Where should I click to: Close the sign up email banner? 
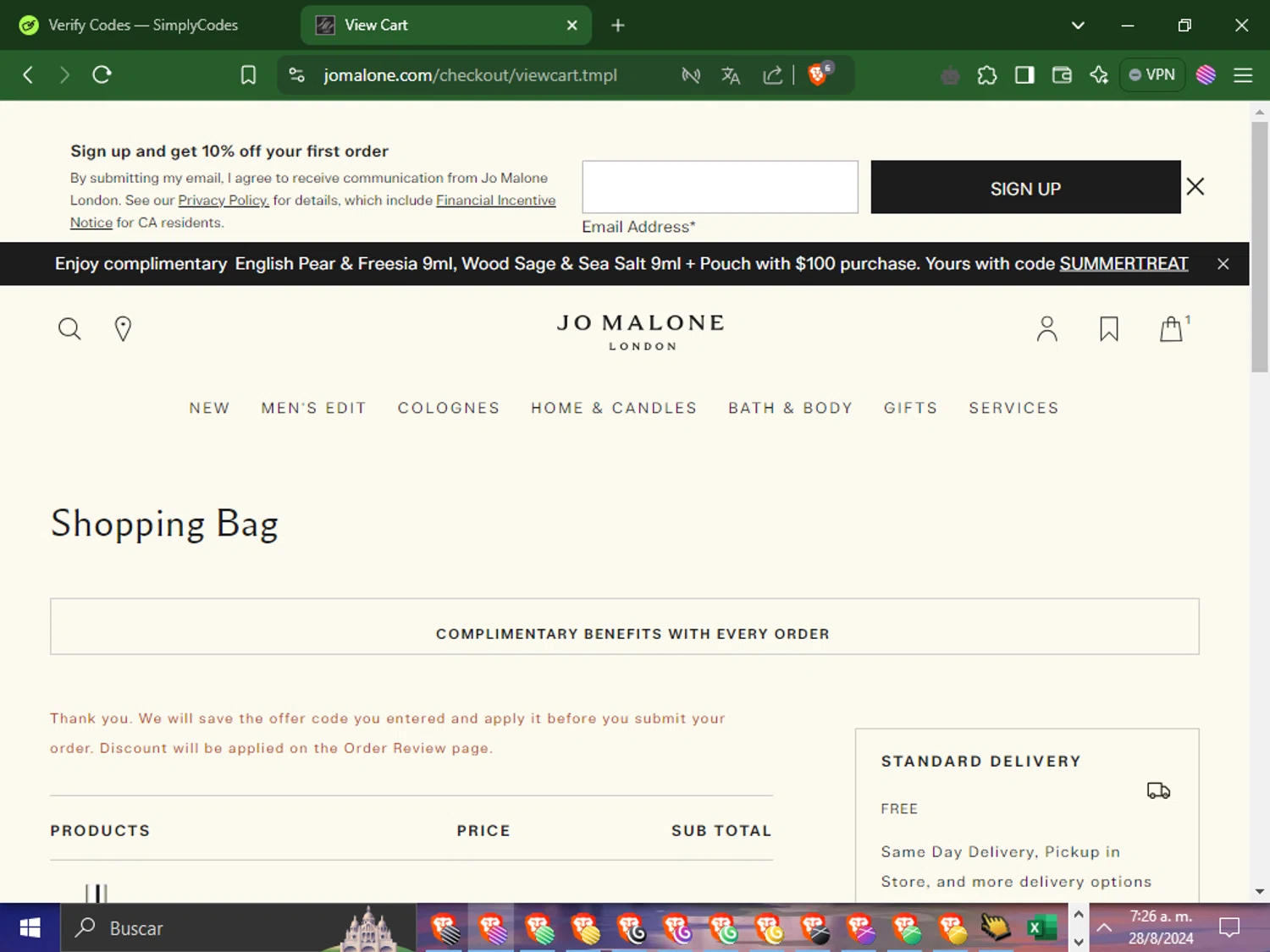tap(1195, 187)
